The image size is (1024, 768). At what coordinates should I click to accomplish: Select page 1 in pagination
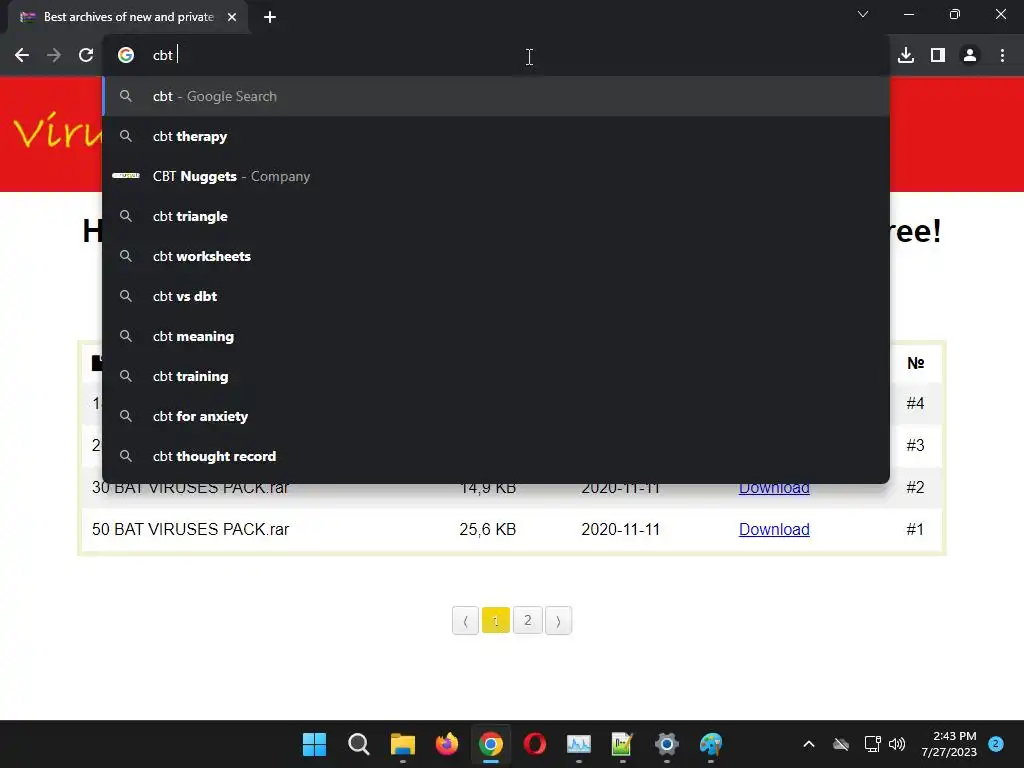click(496, 620)
